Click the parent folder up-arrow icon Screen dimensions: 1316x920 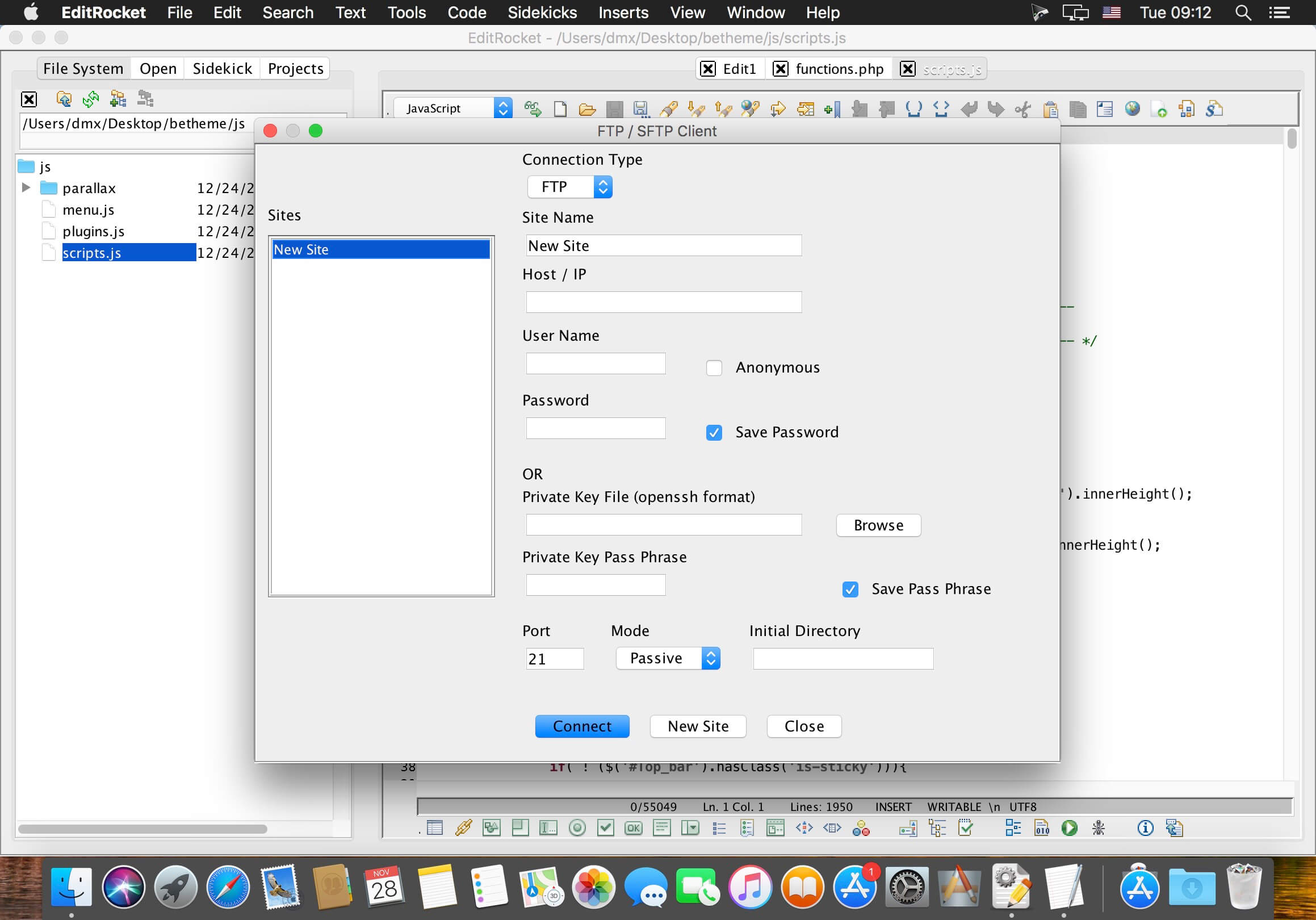(64, 99)
